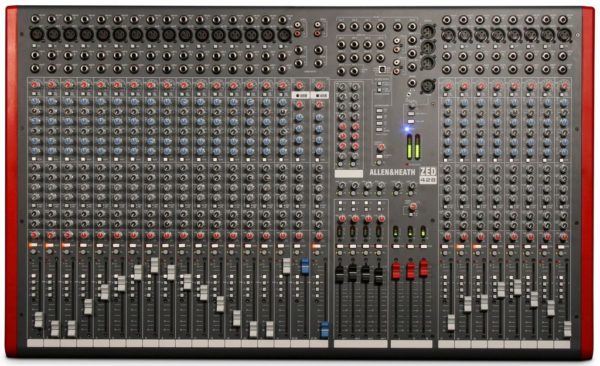The width and height of the screenshot is (600, 366).
Task: Click the middle red master fader
Action: point(410,270)
